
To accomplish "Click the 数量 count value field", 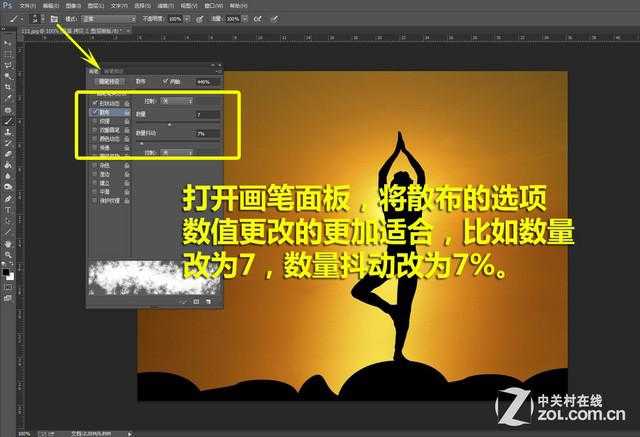I will (x=206, y=115).
